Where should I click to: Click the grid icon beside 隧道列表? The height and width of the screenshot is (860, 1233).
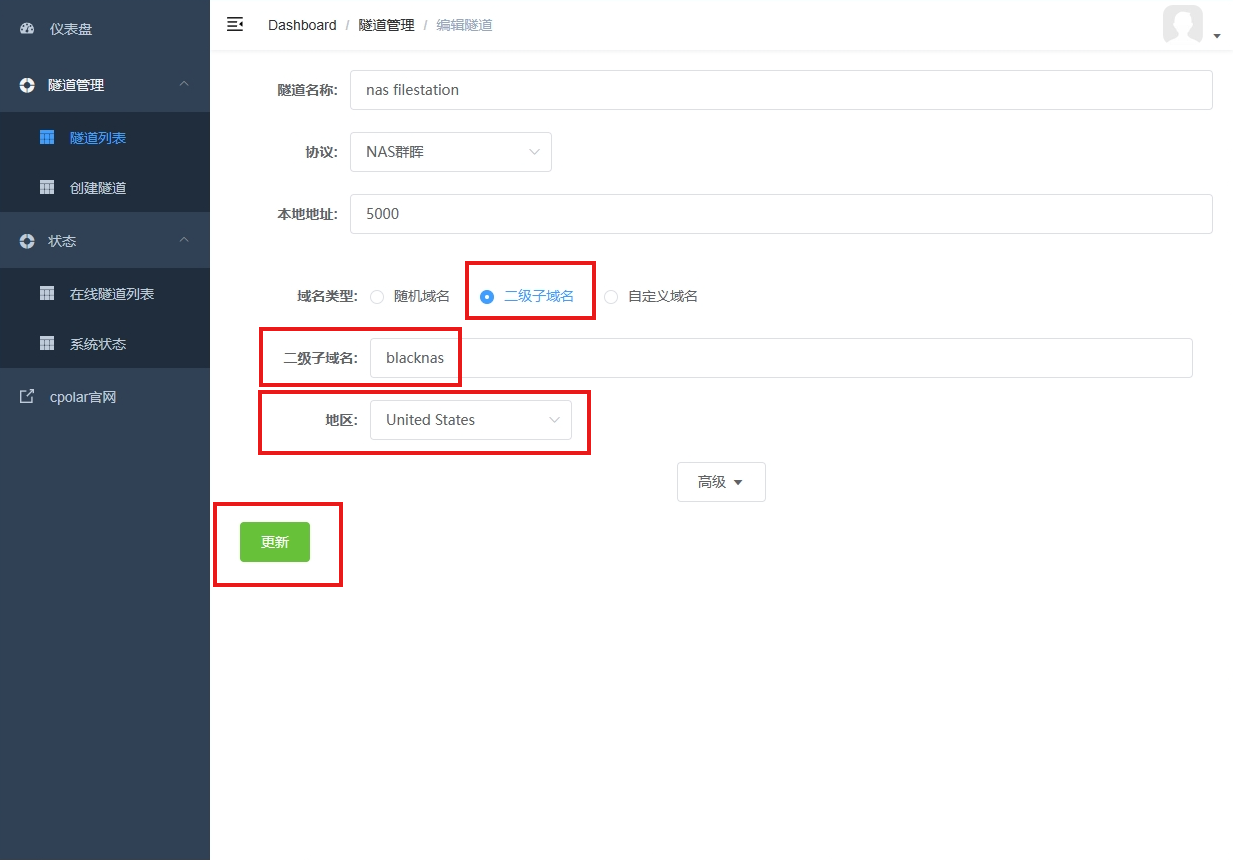pos(47,137)
